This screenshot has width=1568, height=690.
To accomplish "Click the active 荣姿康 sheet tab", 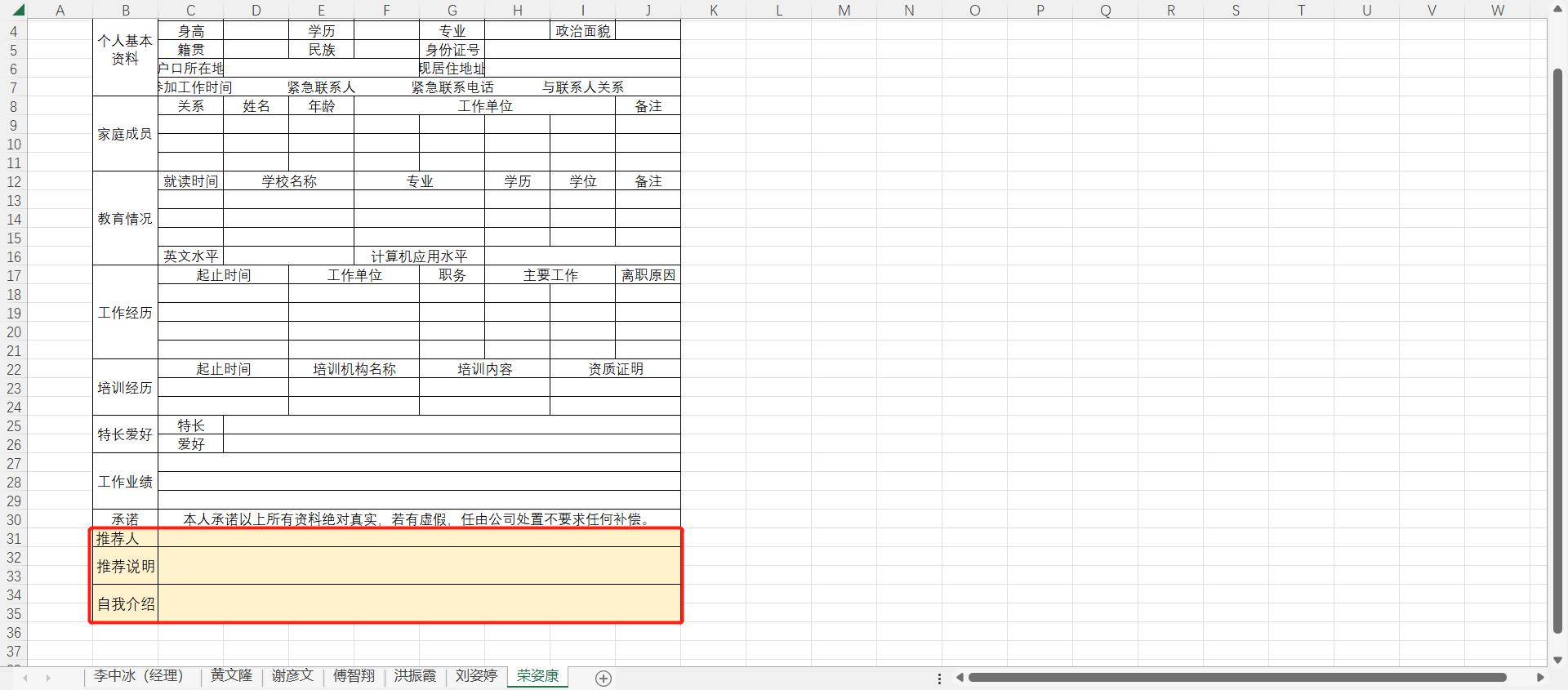I will click(537, 676).
